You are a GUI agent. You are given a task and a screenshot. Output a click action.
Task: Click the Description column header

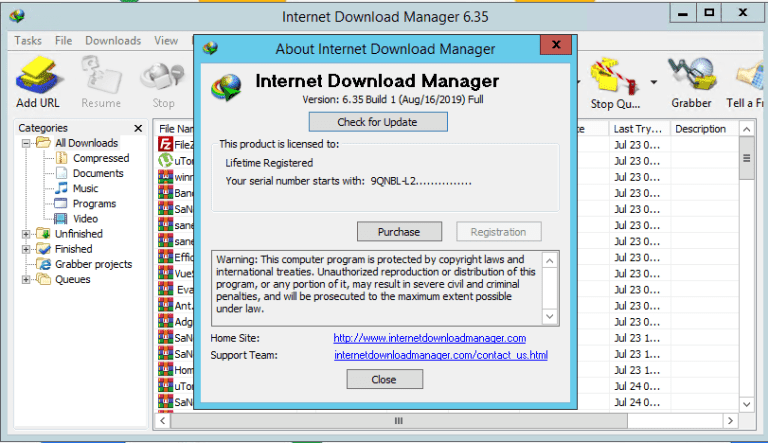[704, 129]
